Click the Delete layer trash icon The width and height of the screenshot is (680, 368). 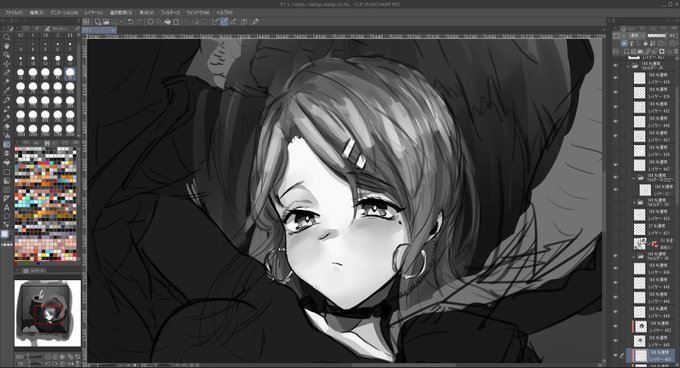pos(675,52)
